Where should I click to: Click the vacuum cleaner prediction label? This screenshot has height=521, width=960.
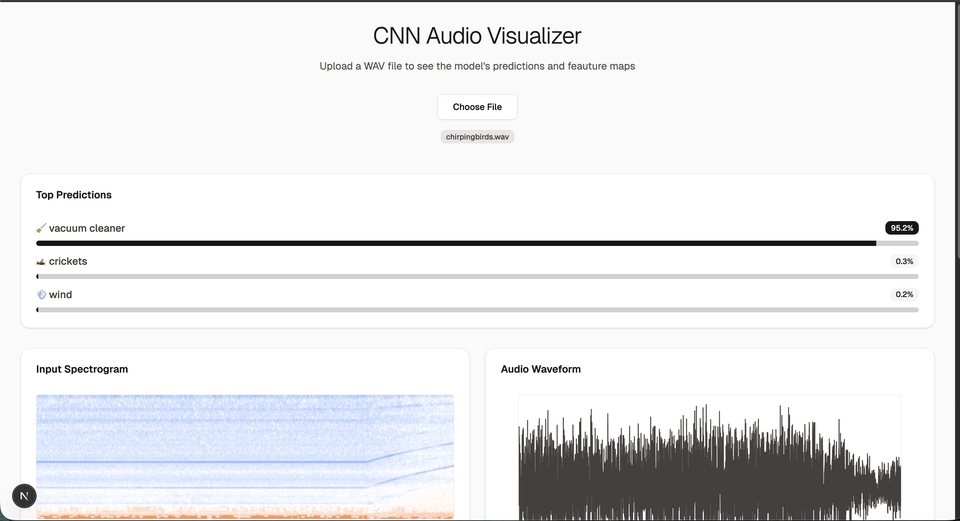point(87,228)
